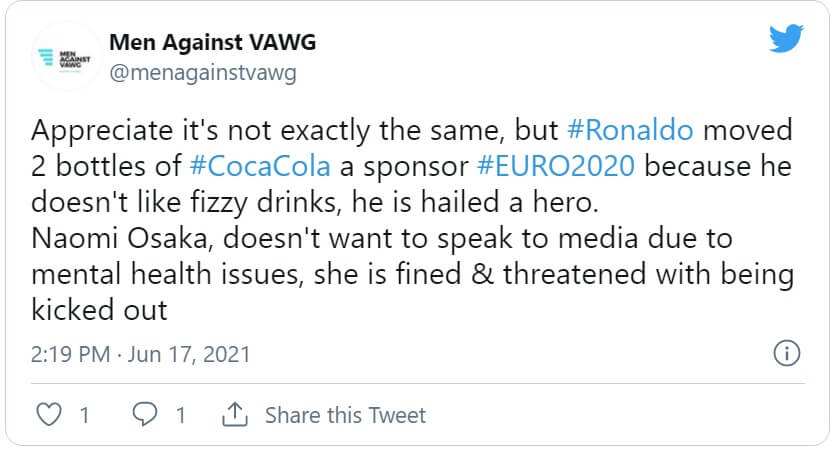Viewport: 830px width, 449px height.
Task: Open the tweet info circle icon
Action: pos(787,354)
